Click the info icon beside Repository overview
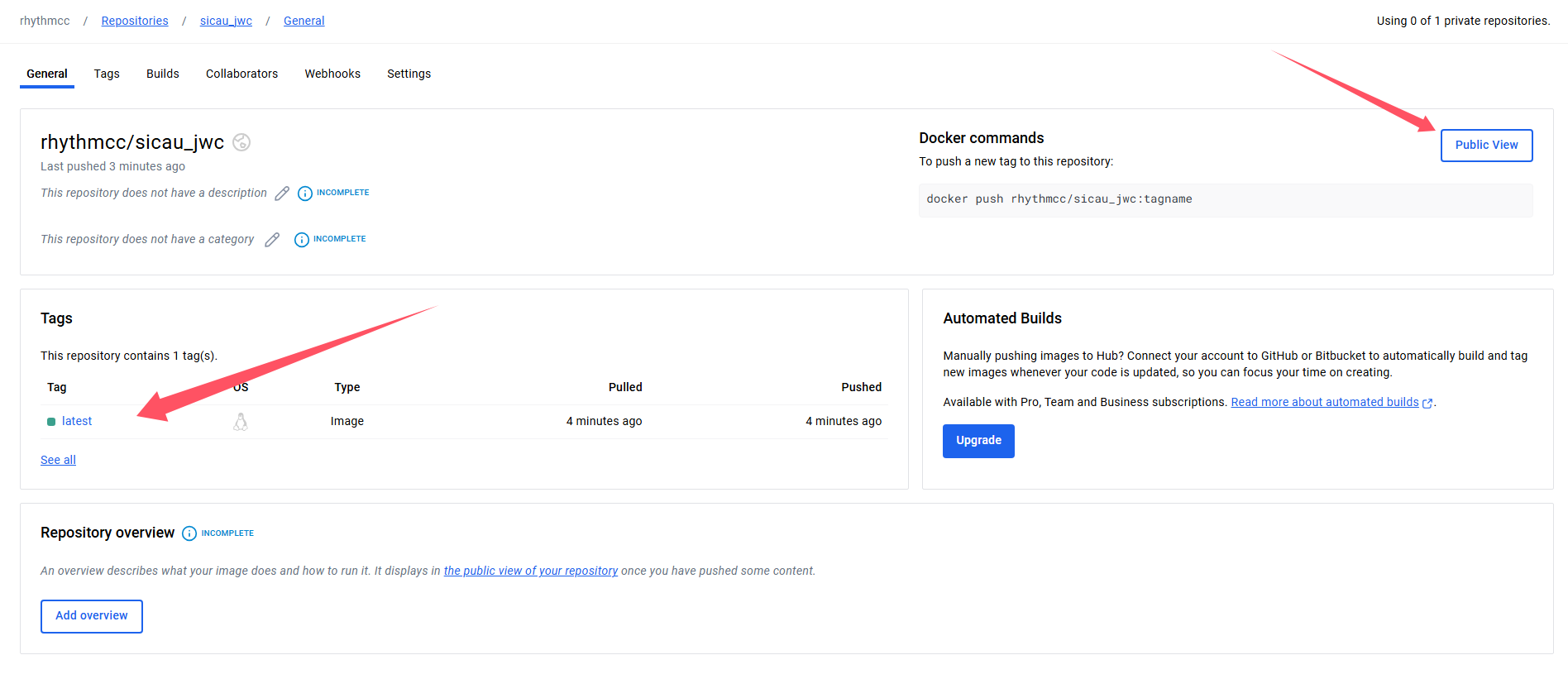The width and height of the screenshot is (1568, 679). click(189, 533)
